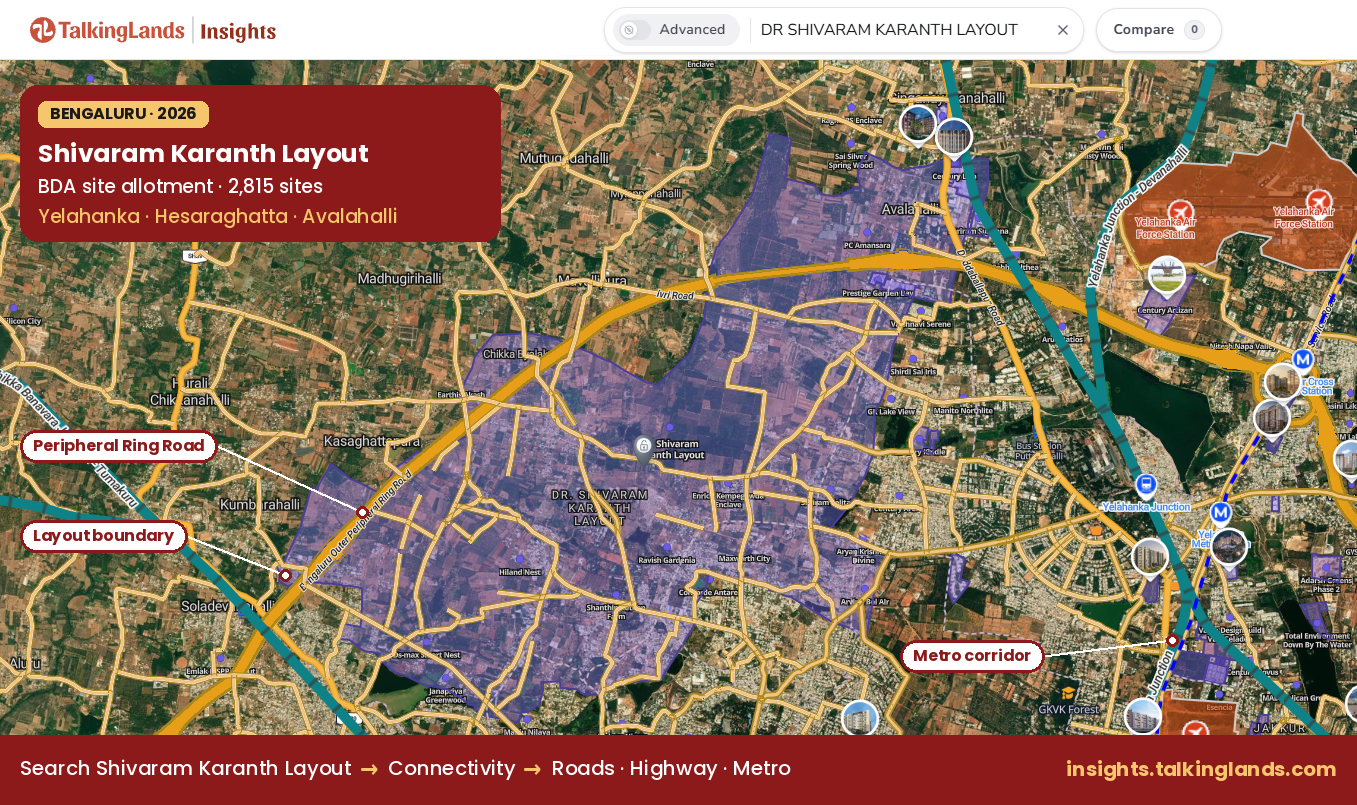
Task: Click the Nitesh Napa Valley label
Action: click(x=1242, y=346)
